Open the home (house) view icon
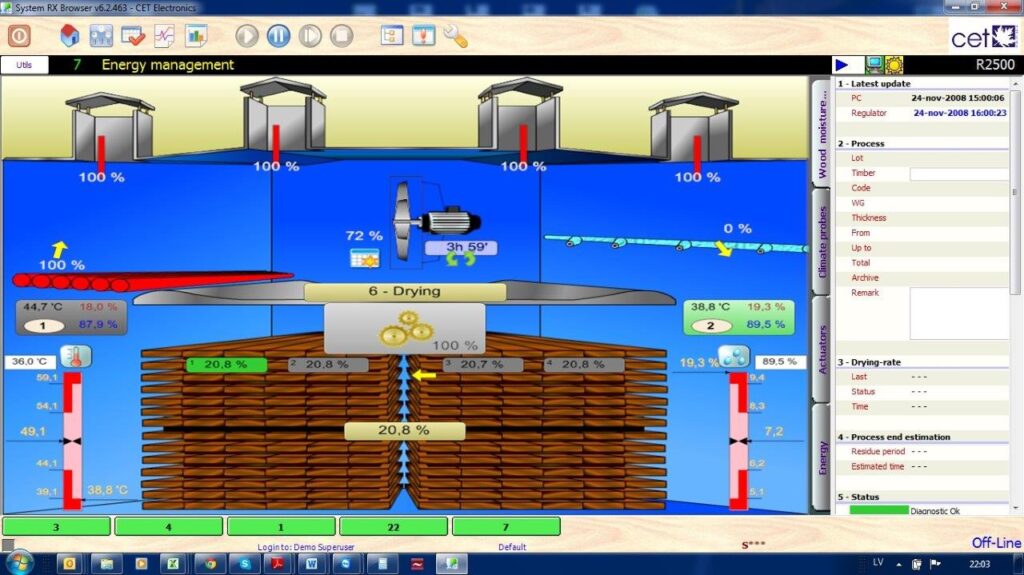Viewport: 1024px width, 575px height. 70,35
